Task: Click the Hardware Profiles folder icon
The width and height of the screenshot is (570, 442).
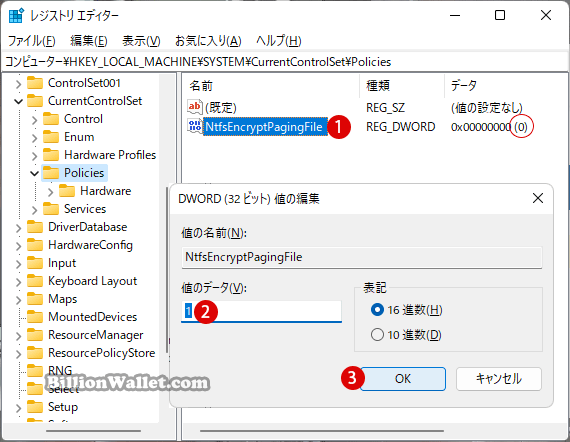Action: pos(51,155)
